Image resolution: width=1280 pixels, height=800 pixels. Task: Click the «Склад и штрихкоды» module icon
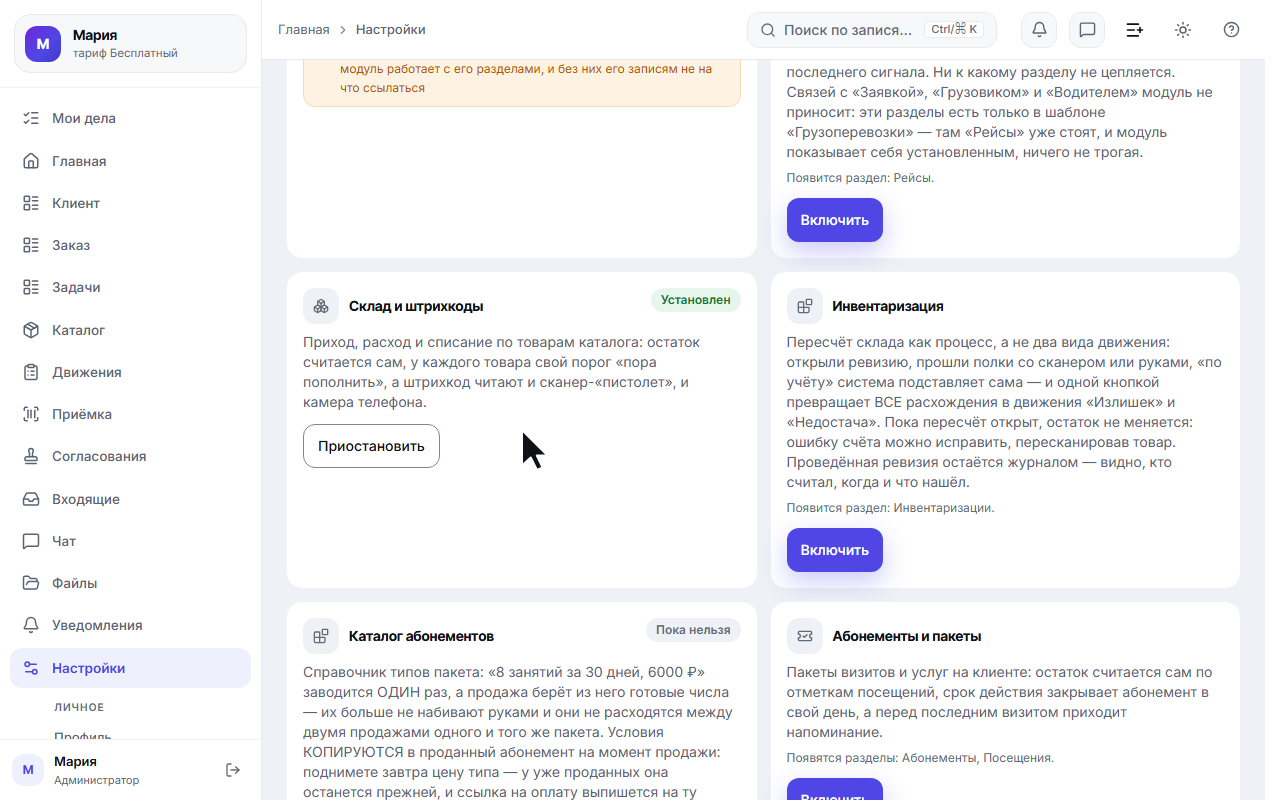(321, 306)
